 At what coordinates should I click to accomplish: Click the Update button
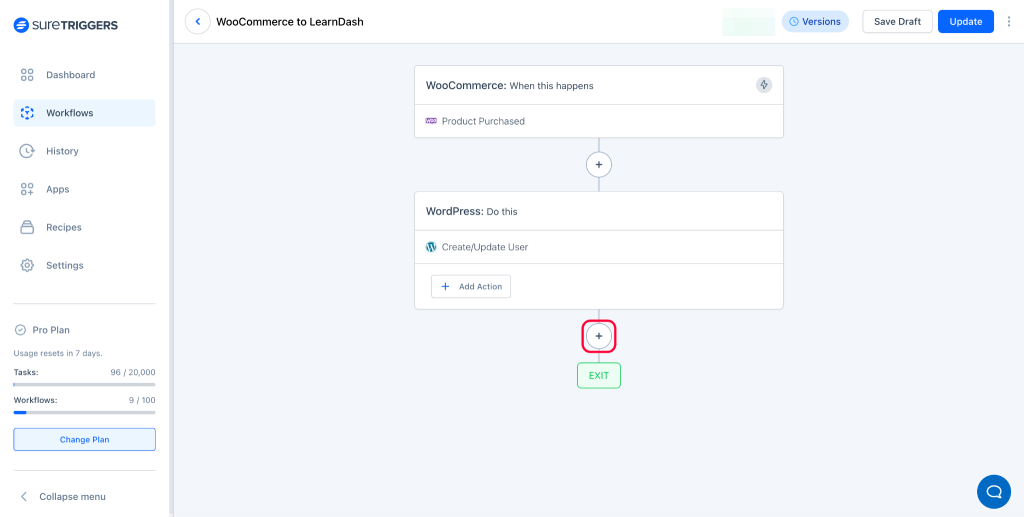coord(966,22)
